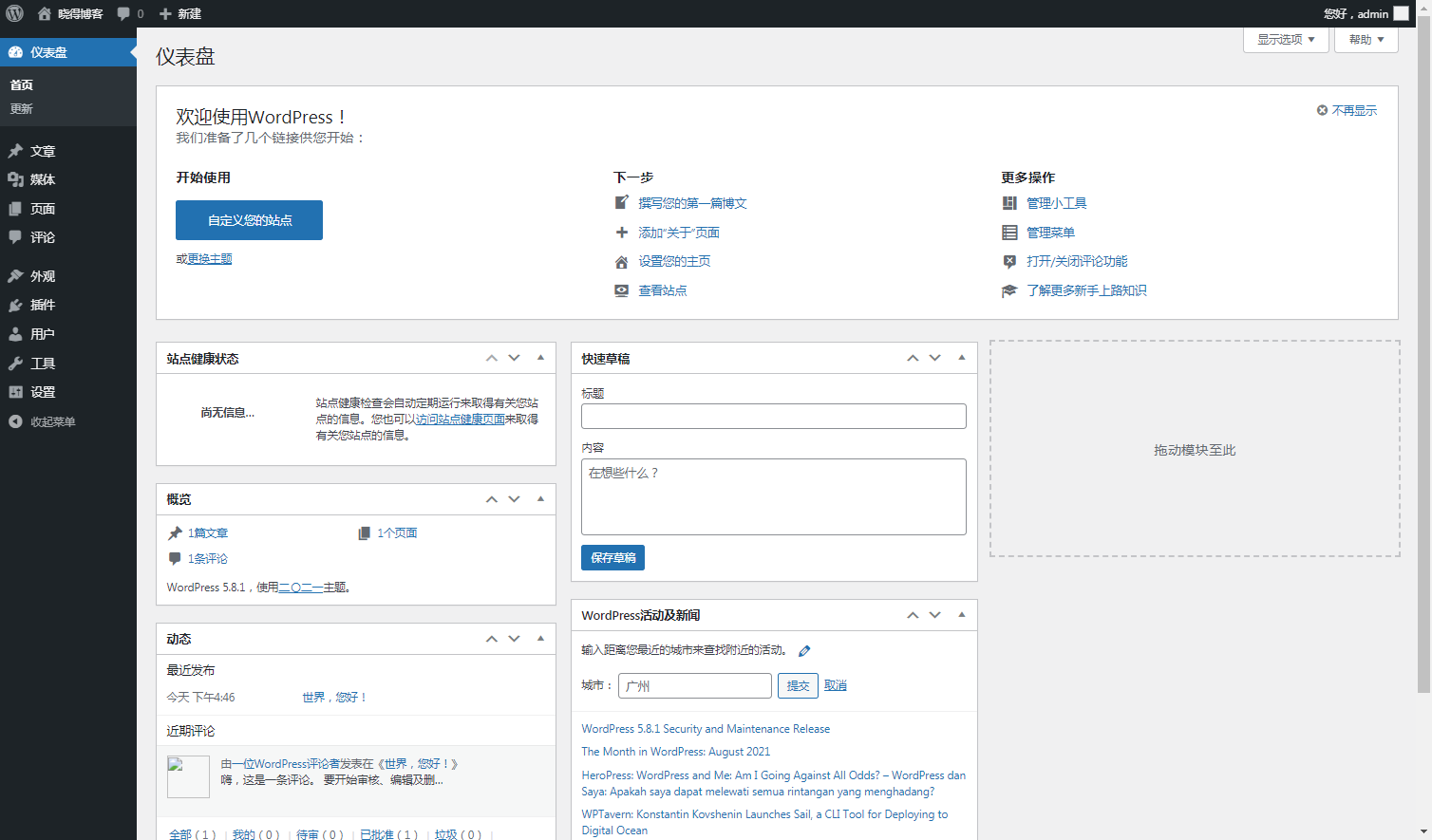Focus the 标题 draft title field
Screen dimensions: 1432x840
coord(774,416)
